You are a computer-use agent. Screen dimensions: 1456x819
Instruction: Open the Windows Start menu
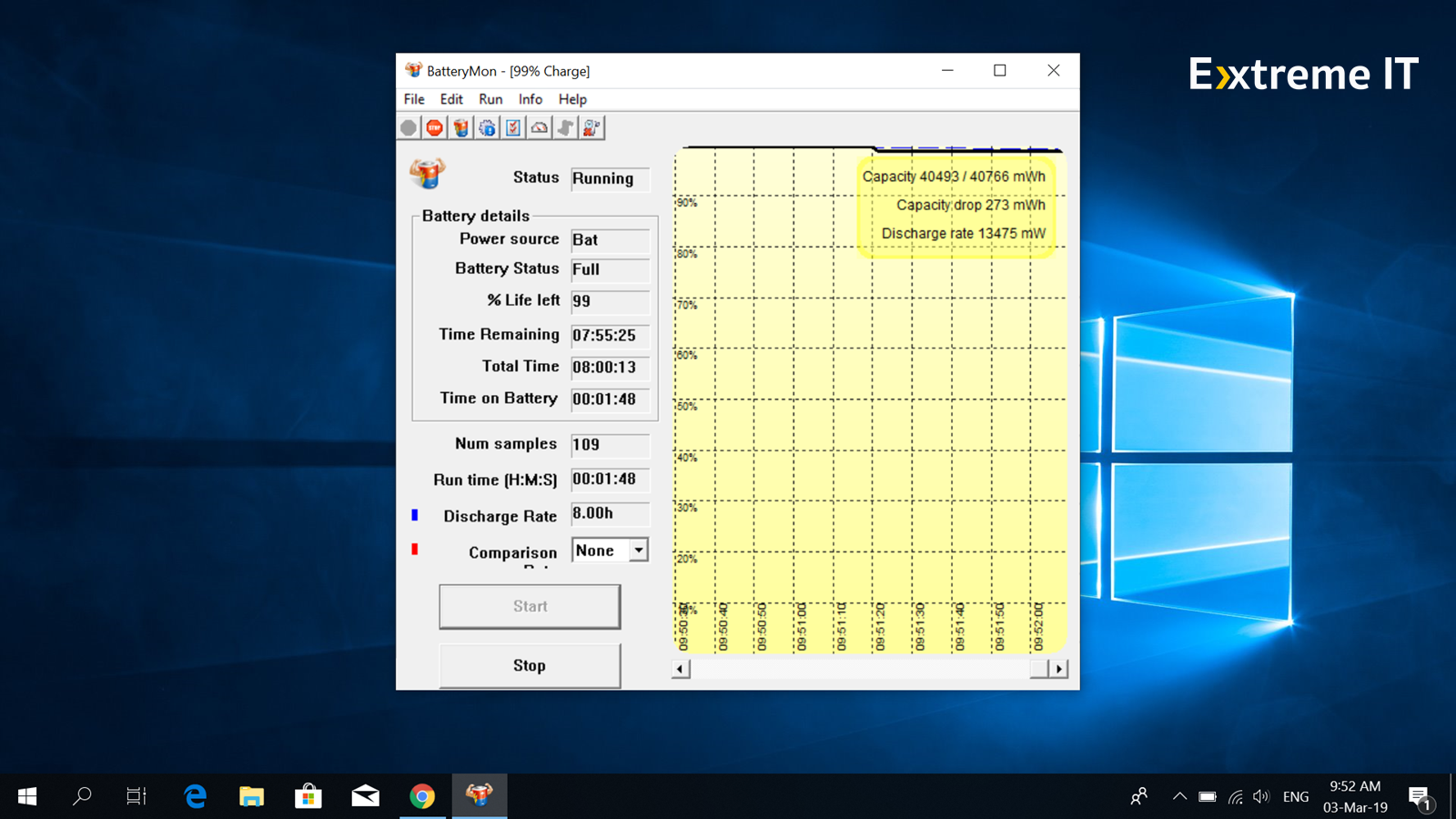(27, 796)
